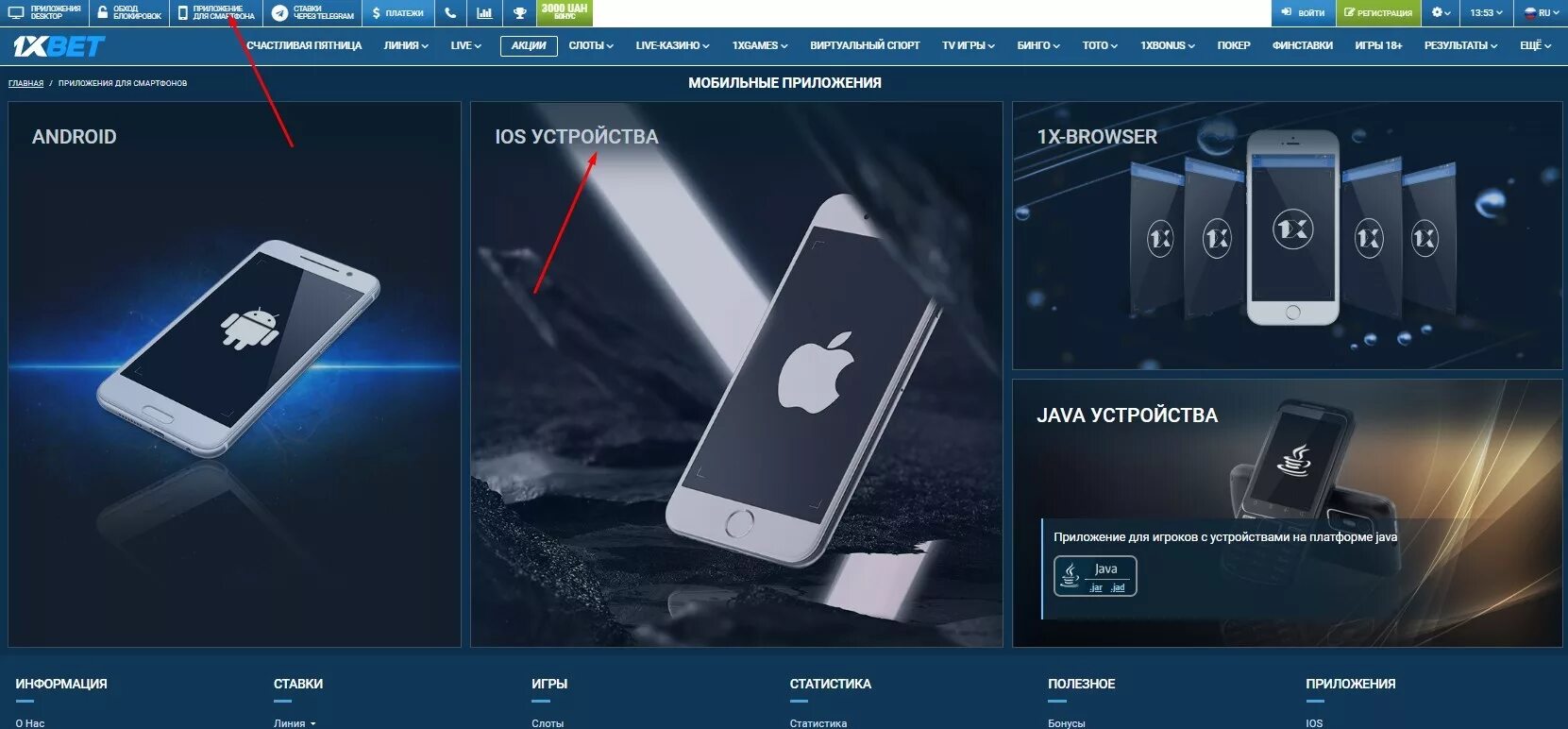Open the 1X-Browser card
The width and height of the screenshot is (1568, 729).
coord(1288,236)
